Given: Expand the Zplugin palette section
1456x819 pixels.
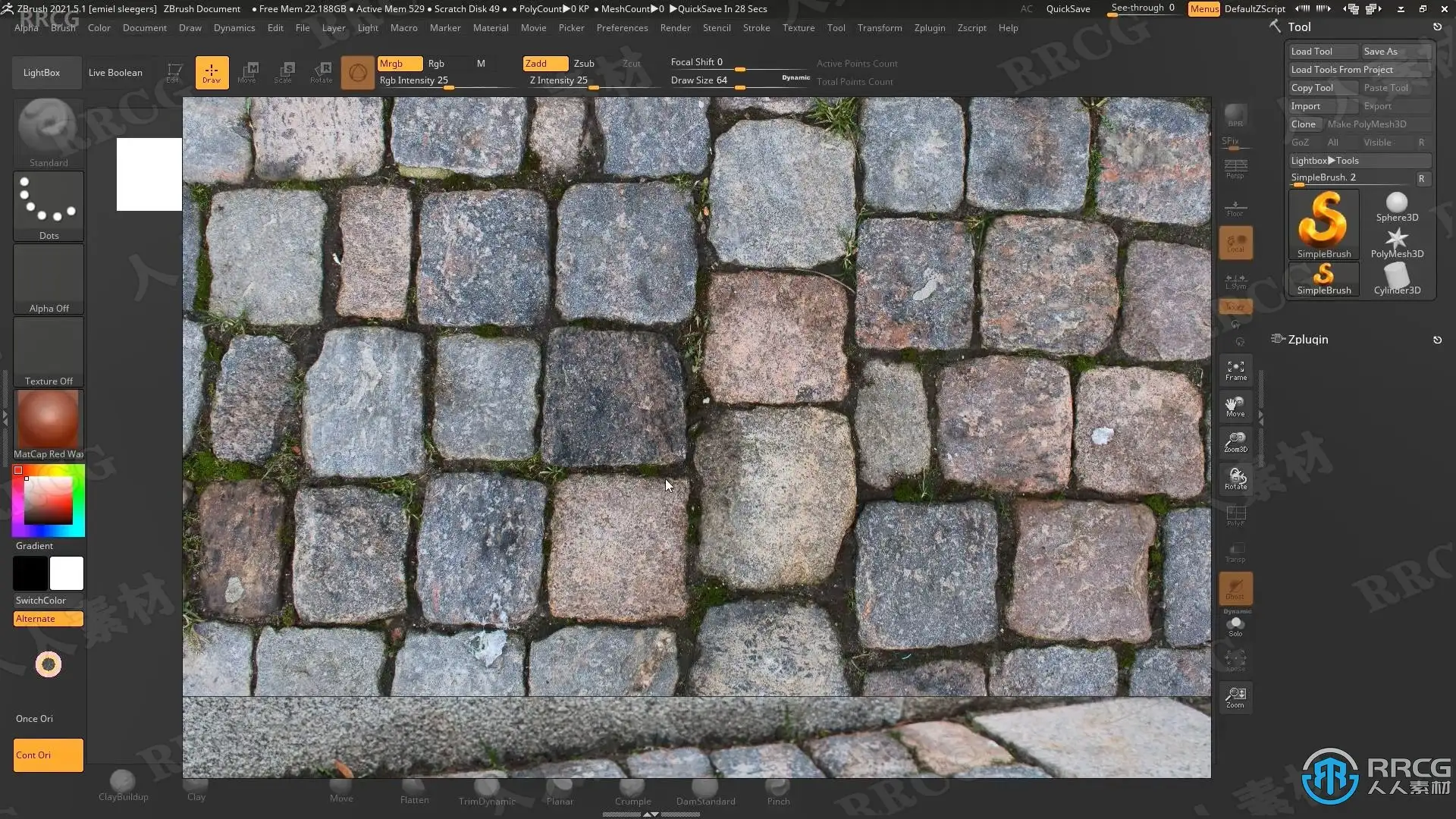Looking at the screenshot, I should (1307, 340).
